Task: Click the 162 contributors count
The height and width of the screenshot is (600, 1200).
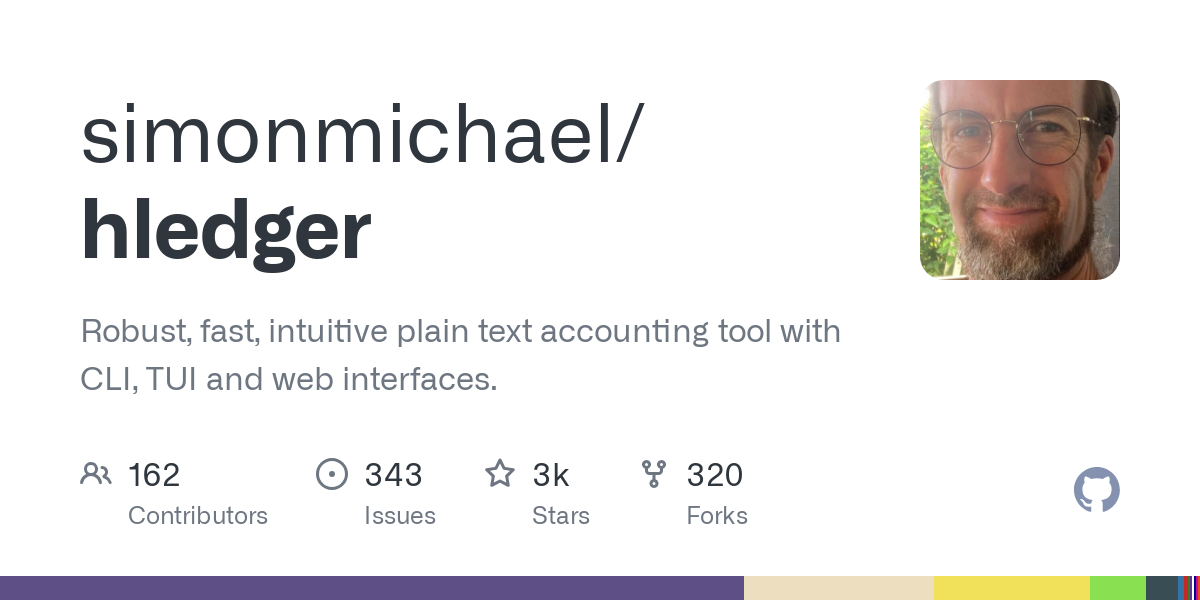Action: tap(154, 475)
